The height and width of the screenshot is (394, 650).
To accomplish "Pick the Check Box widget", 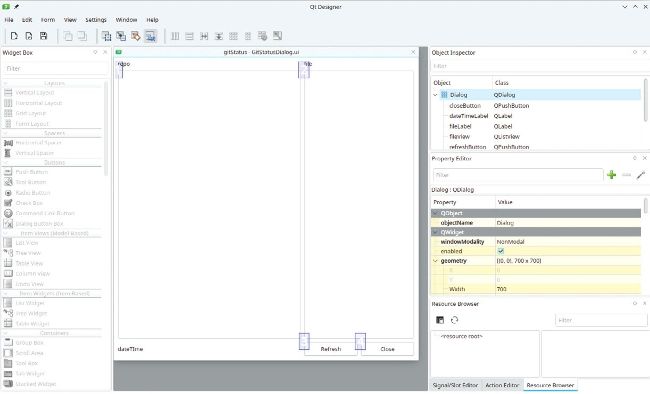I will 29,203.
